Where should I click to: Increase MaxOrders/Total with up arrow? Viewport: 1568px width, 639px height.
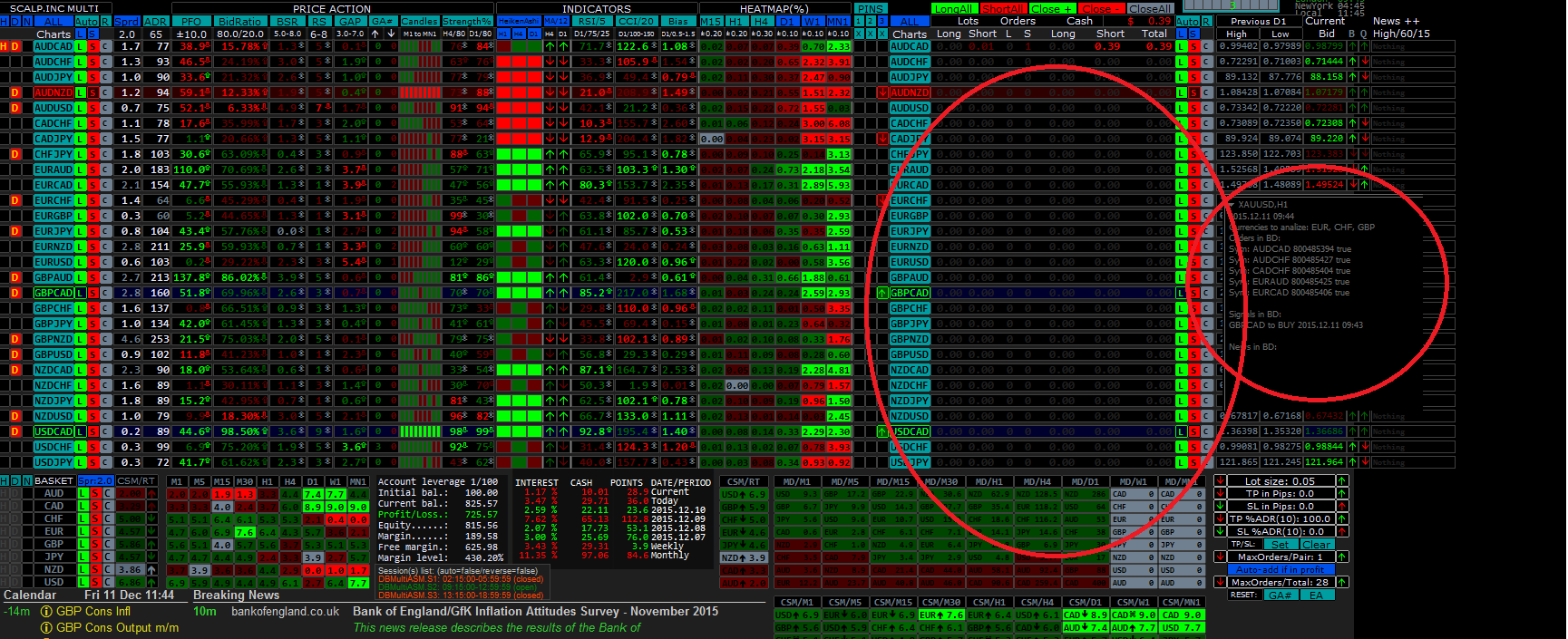(1342, 582)
